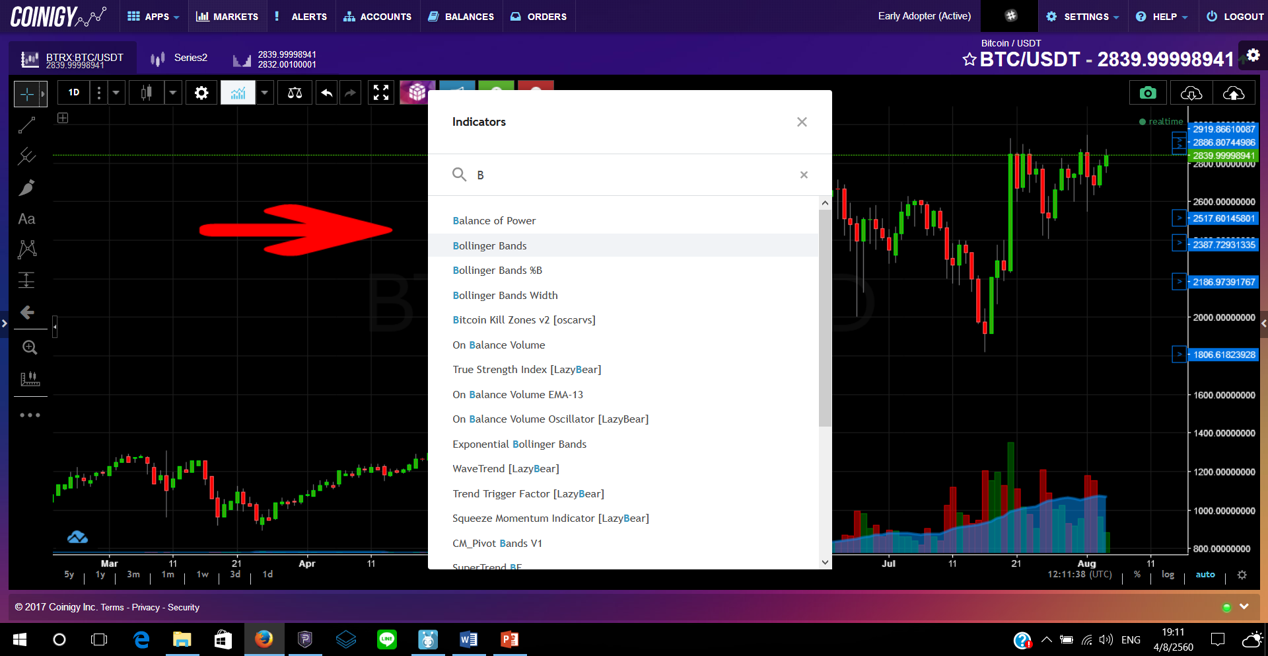Select Balance of Power indicator
1268x656 pixels.
(x=623, y=220)
